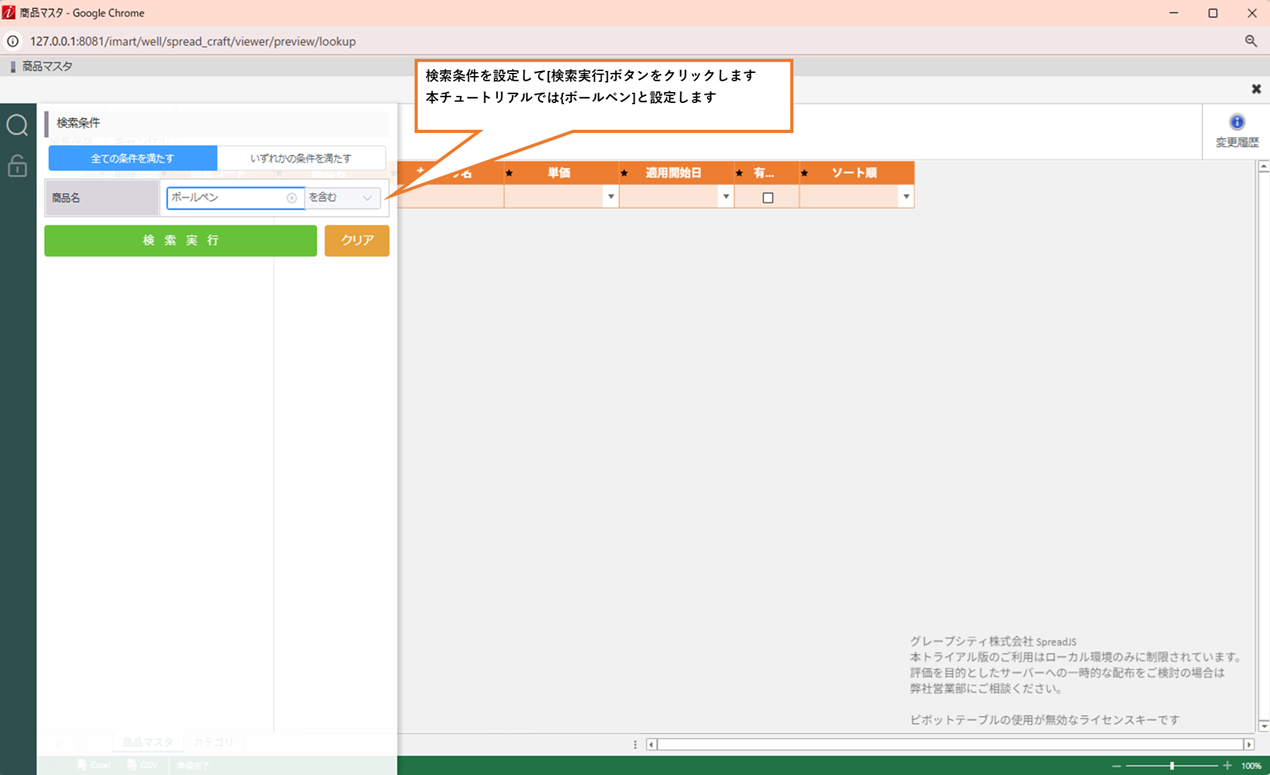Click the browser zoom magnifier icon

(x=1251, y=41)
